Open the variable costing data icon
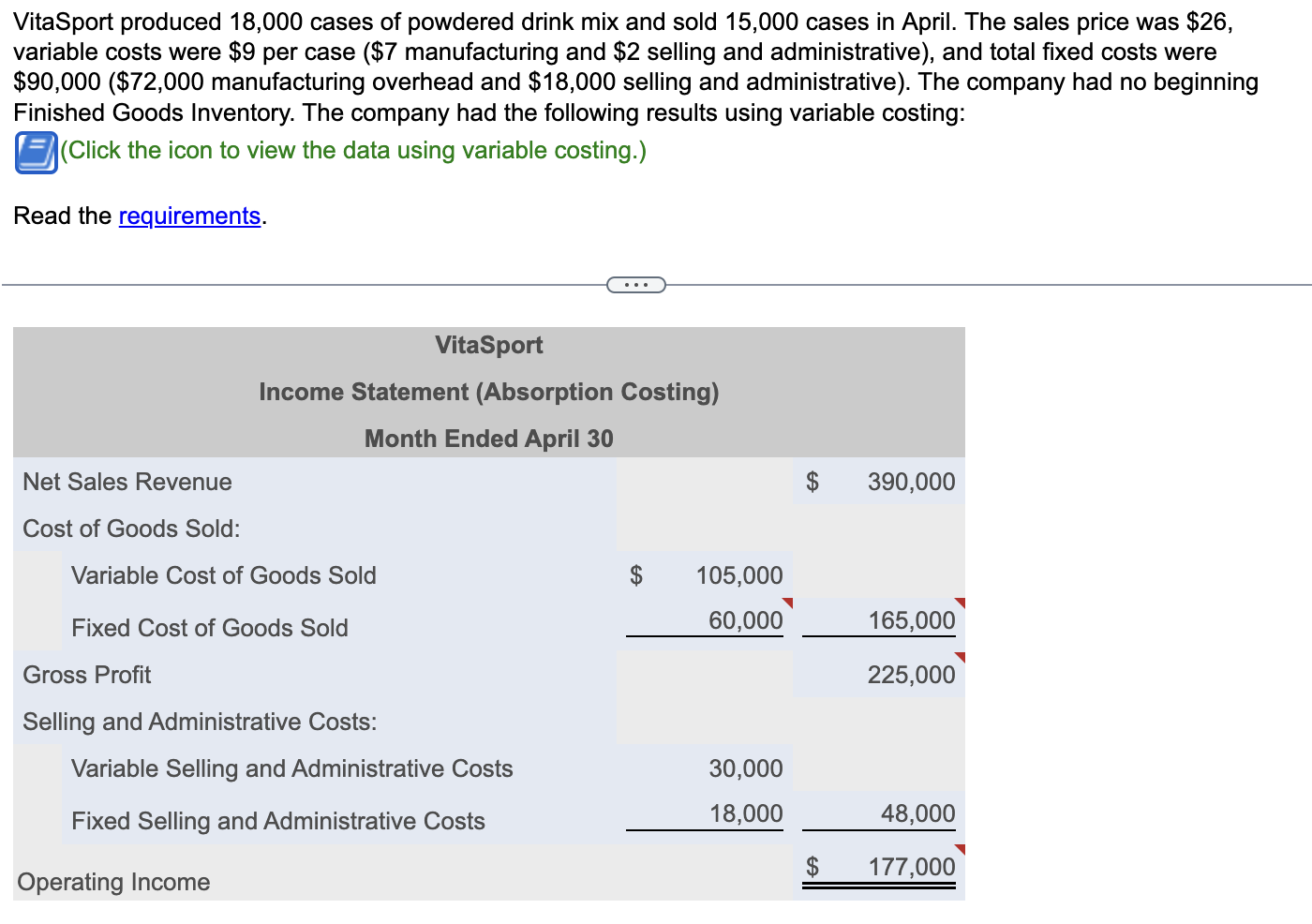 [37, 153]
